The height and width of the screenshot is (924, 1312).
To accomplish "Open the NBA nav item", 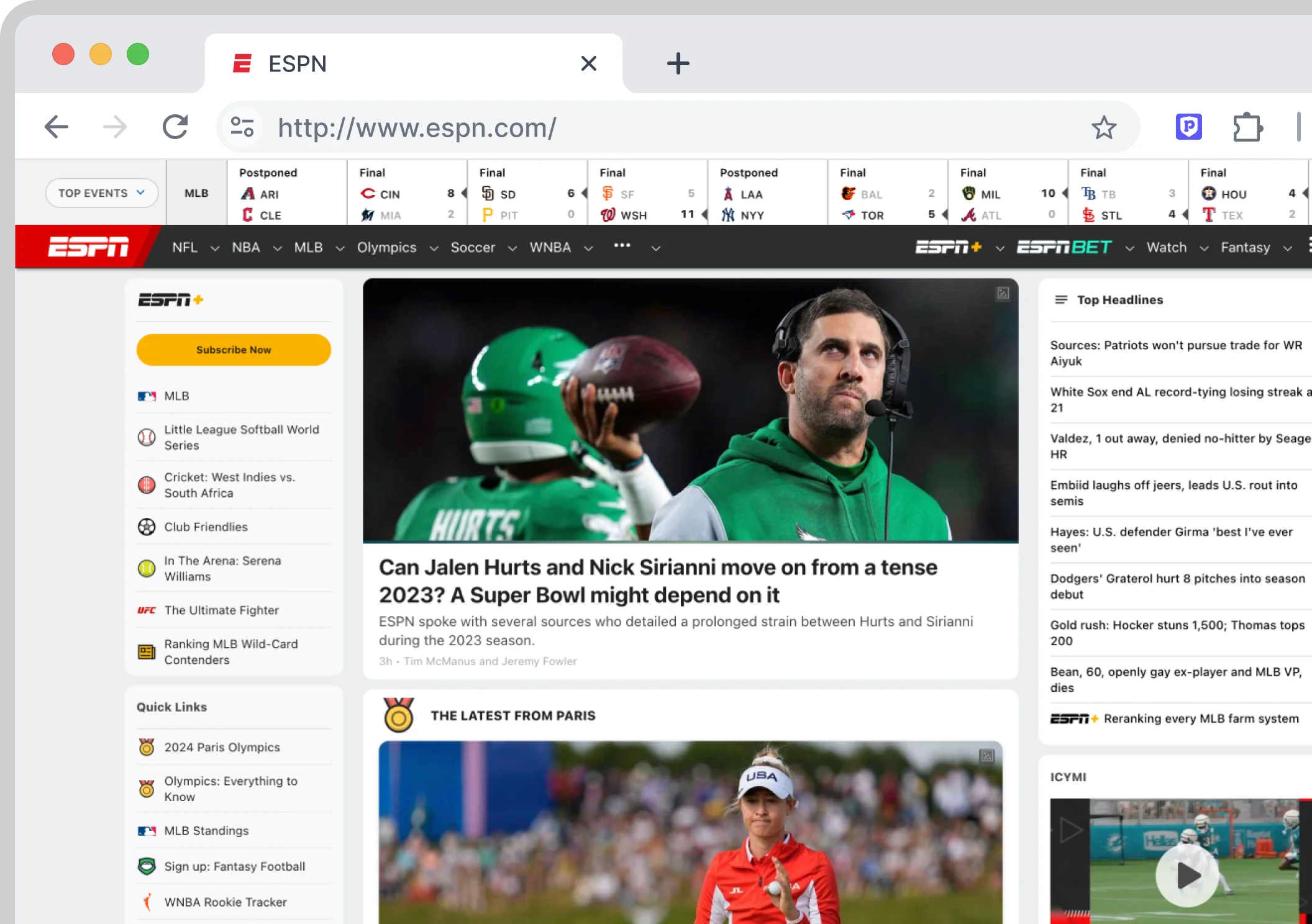I will pyautogui.click(x=246, y=247).
